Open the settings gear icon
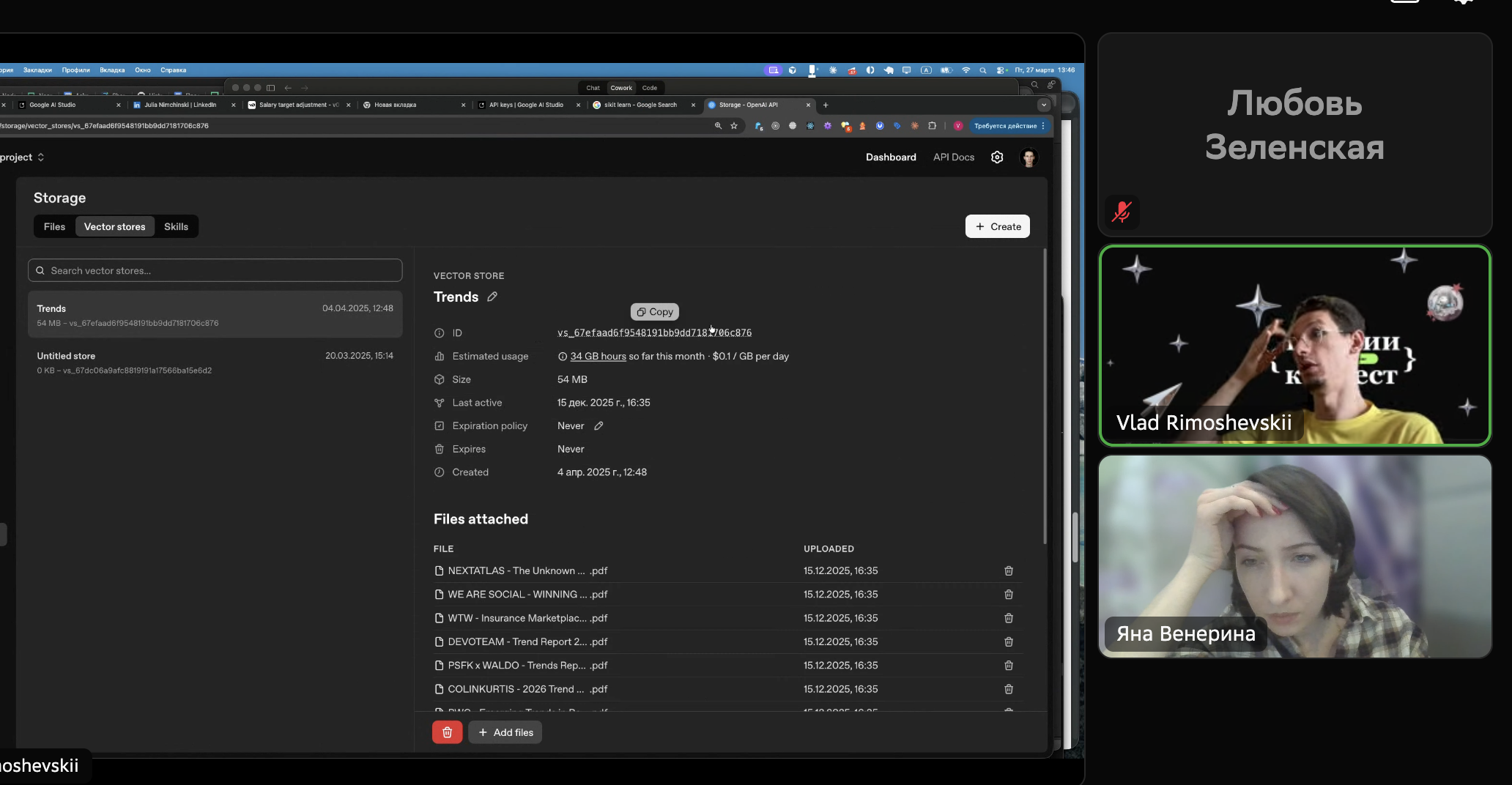The width and height of the screenshot is (1512, 785). (x=997, y=157)
